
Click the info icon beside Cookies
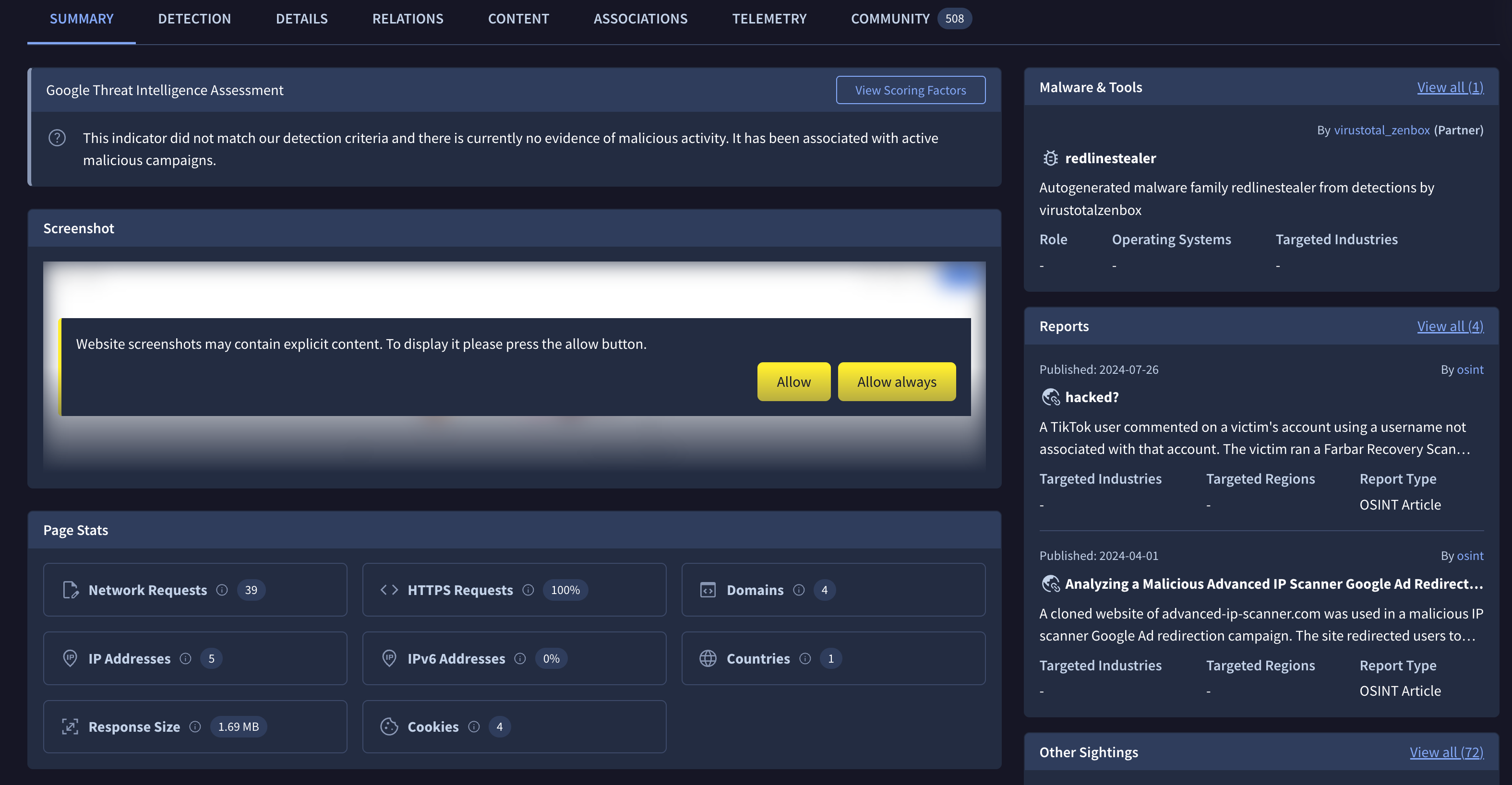(x=474, y=727)
